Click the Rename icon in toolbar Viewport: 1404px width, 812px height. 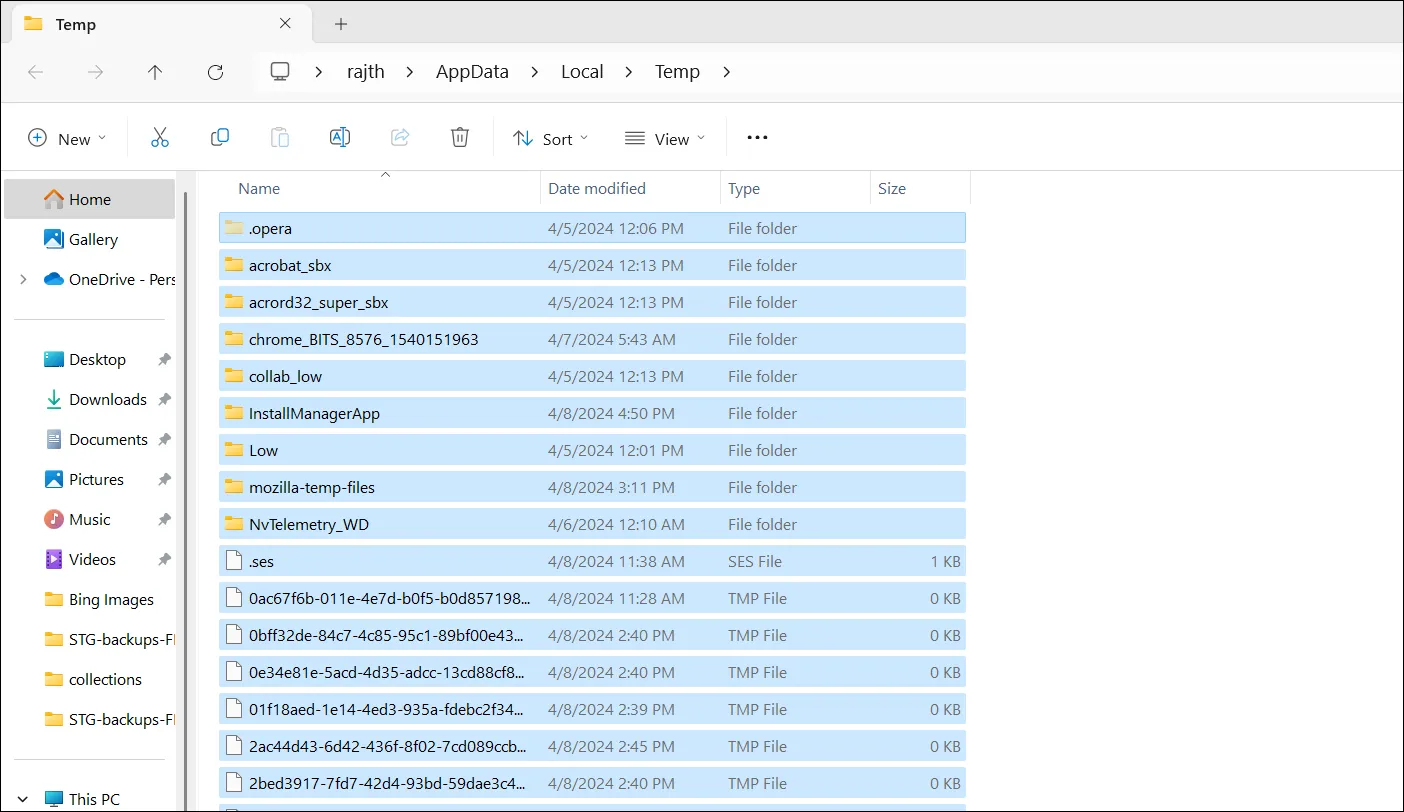point(340,138)
